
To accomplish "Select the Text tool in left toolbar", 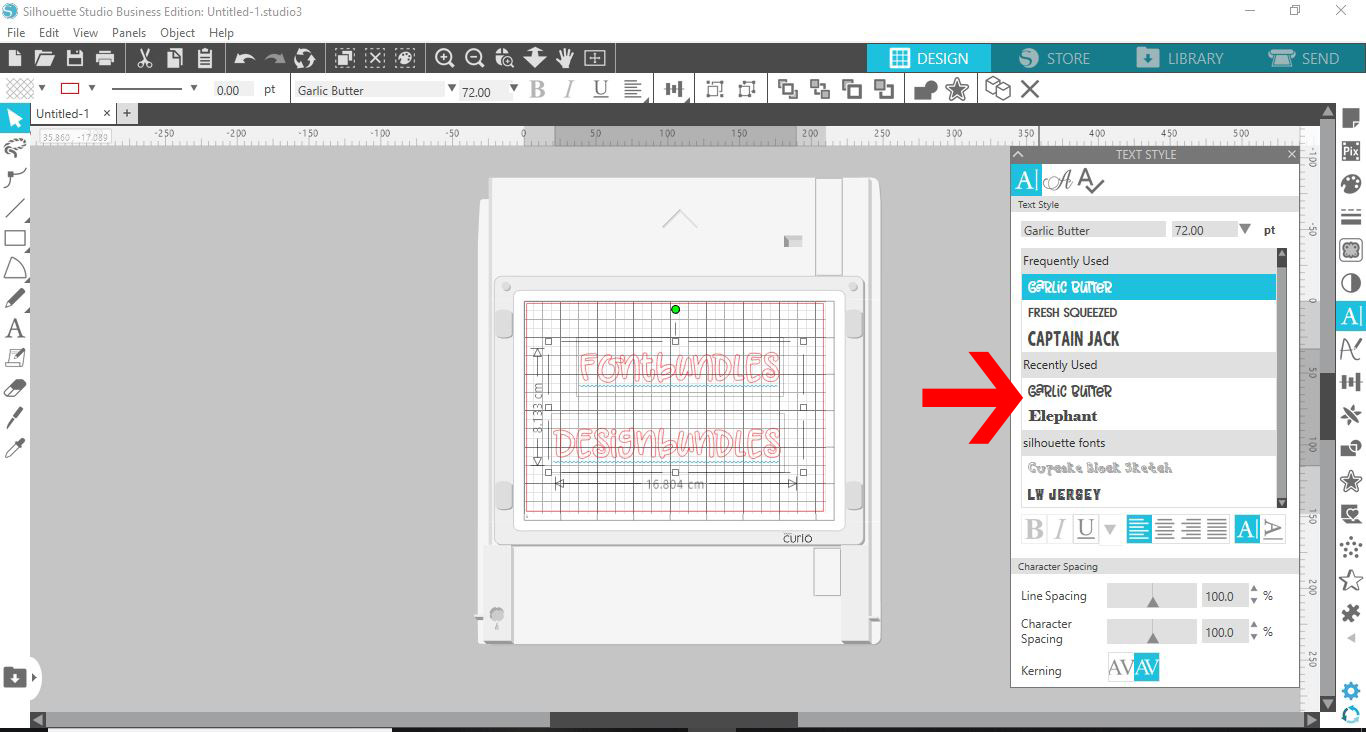I will pos(15,328).
